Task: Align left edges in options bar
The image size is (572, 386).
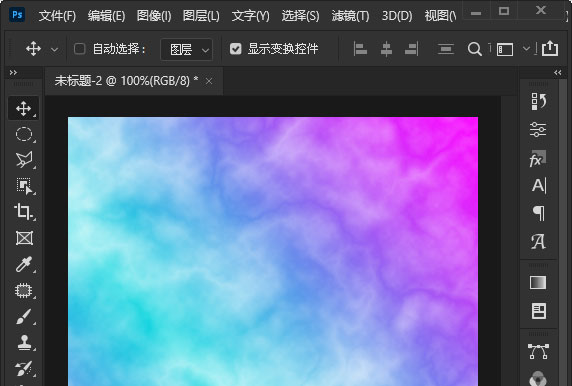Action: pos(360,49)
